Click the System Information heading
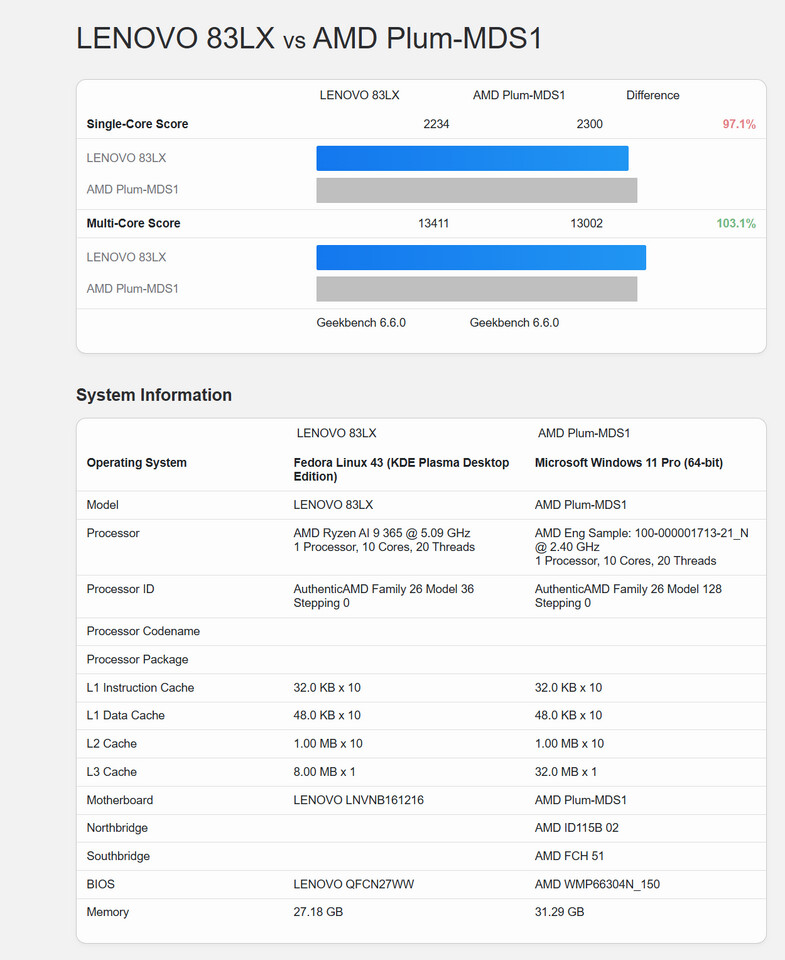Screen dimensions: 785x960 tap(154, 395)
